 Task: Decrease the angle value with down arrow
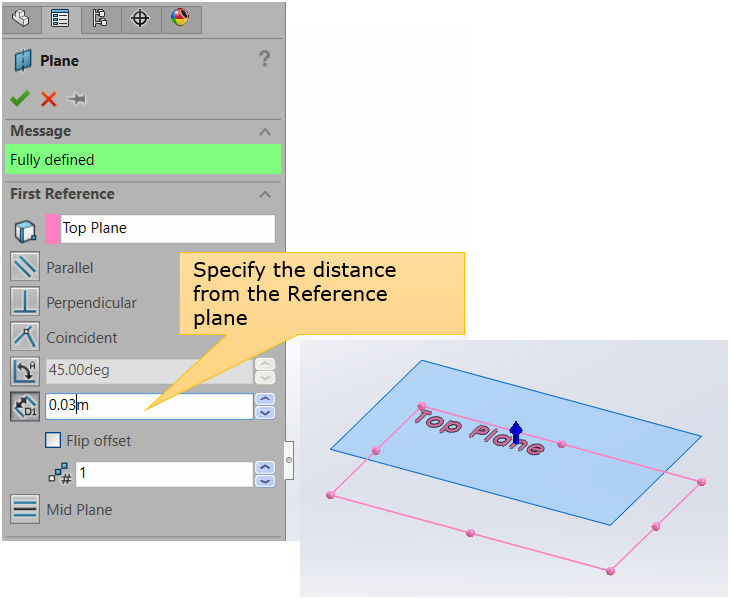click(x=265, y=378)
